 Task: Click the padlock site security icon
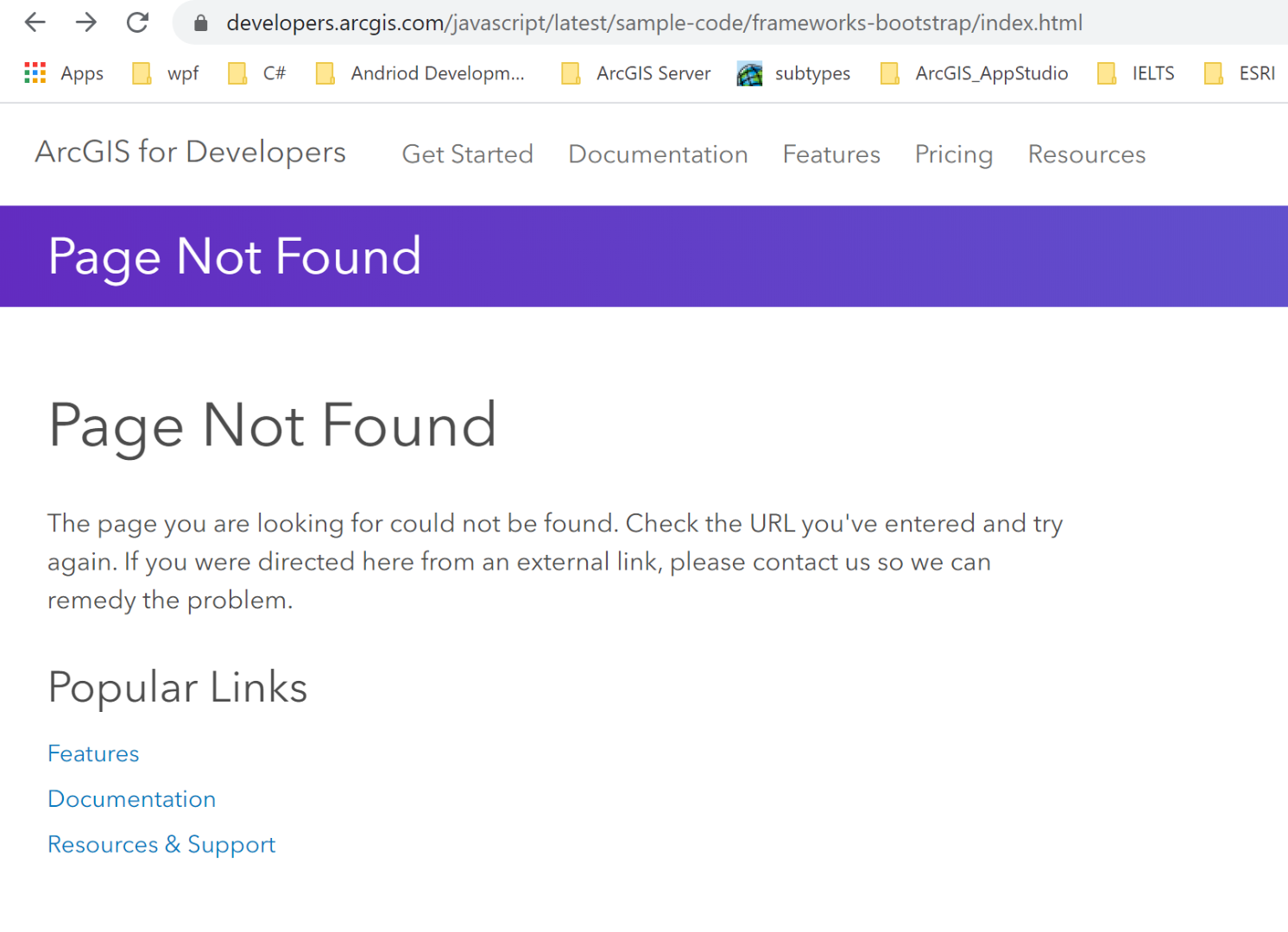tap(201, 23)
